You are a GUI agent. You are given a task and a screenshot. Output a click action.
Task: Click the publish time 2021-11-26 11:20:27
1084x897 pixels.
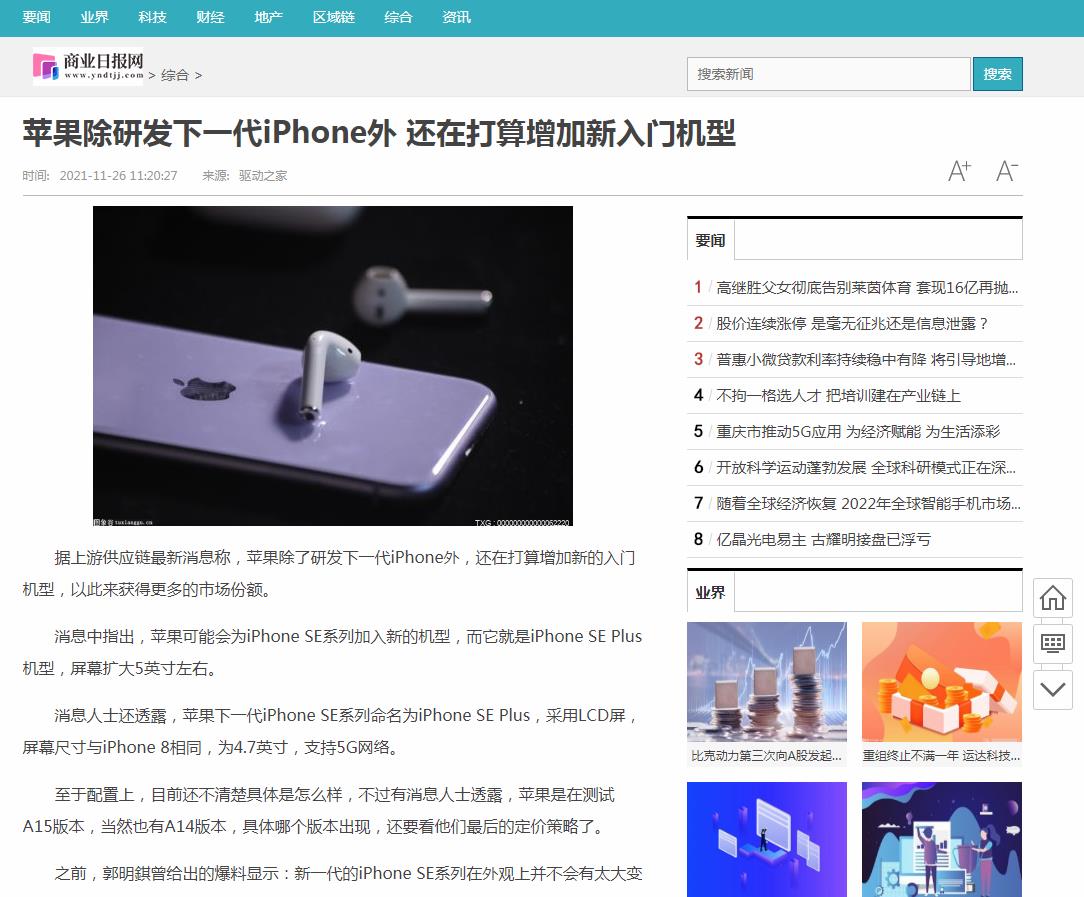click(118, 176)
